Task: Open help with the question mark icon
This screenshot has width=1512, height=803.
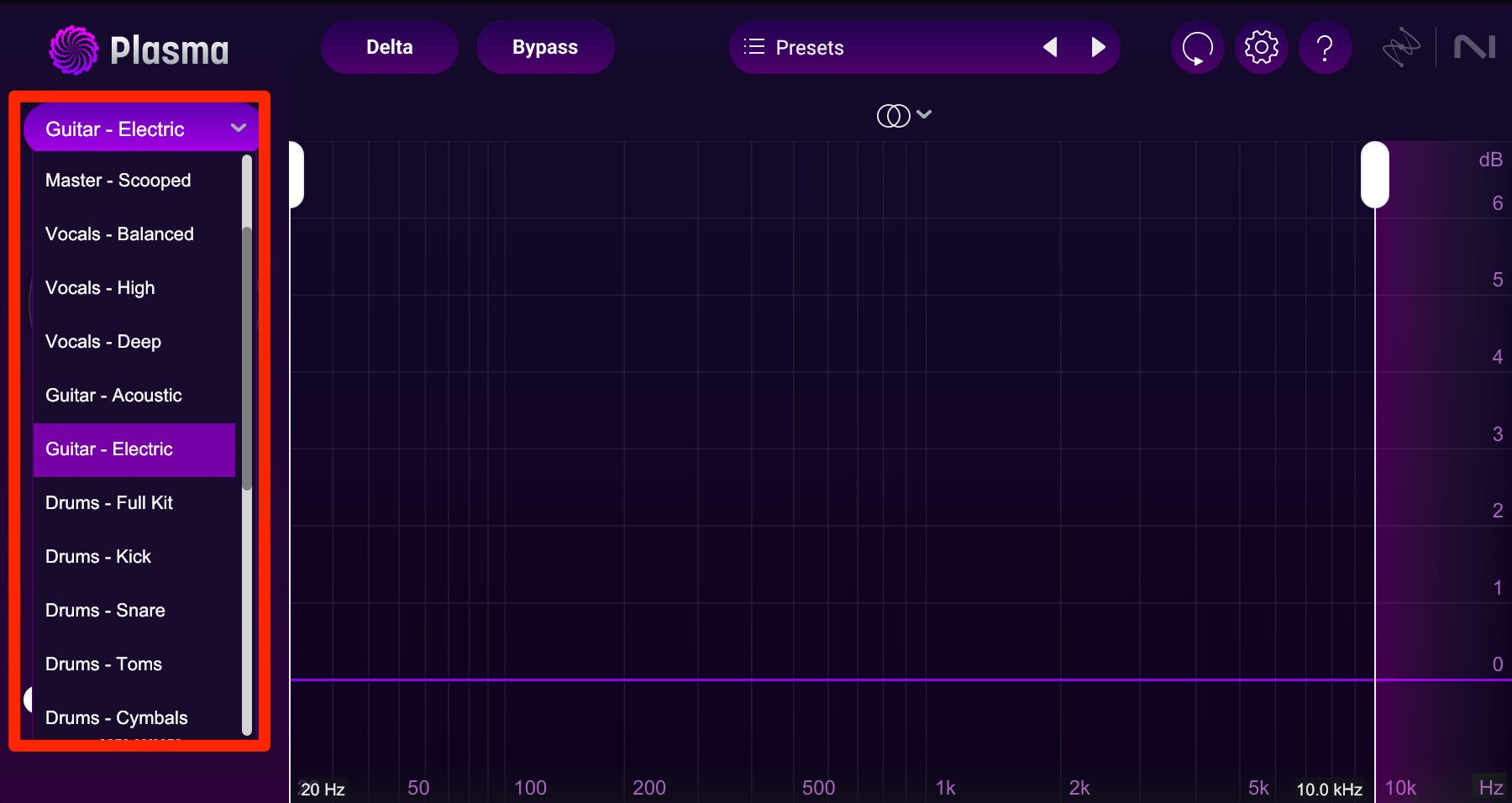Action: pos(1325,47)
